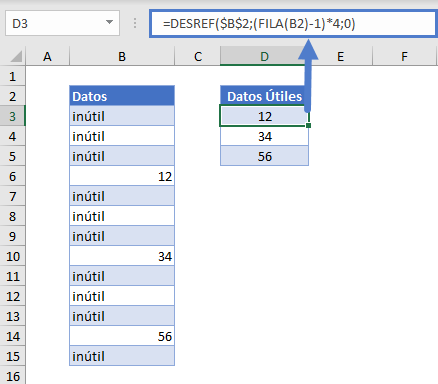Click the 'Datos Útiles' header cell
Viewport: 438px width, 384px height.
click(264, 96)
